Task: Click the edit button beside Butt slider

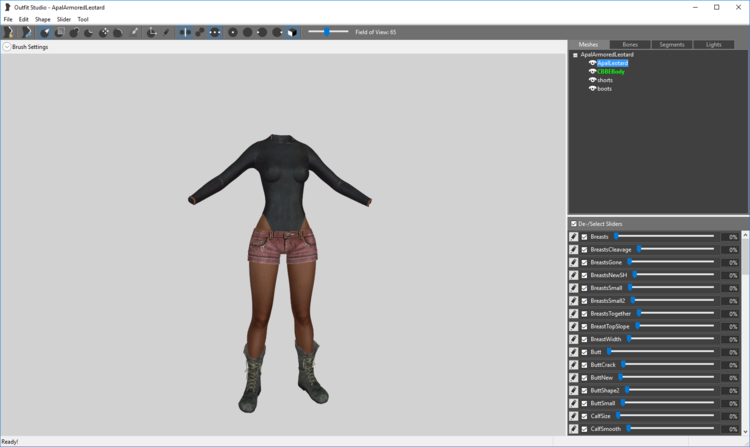Action: (574, 352)
